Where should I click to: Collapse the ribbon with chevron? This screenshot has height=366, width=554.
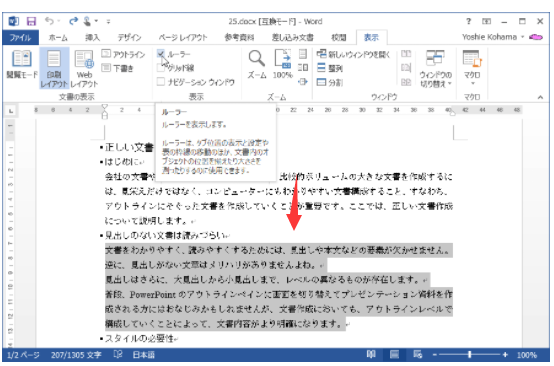(x=540, y=97)
